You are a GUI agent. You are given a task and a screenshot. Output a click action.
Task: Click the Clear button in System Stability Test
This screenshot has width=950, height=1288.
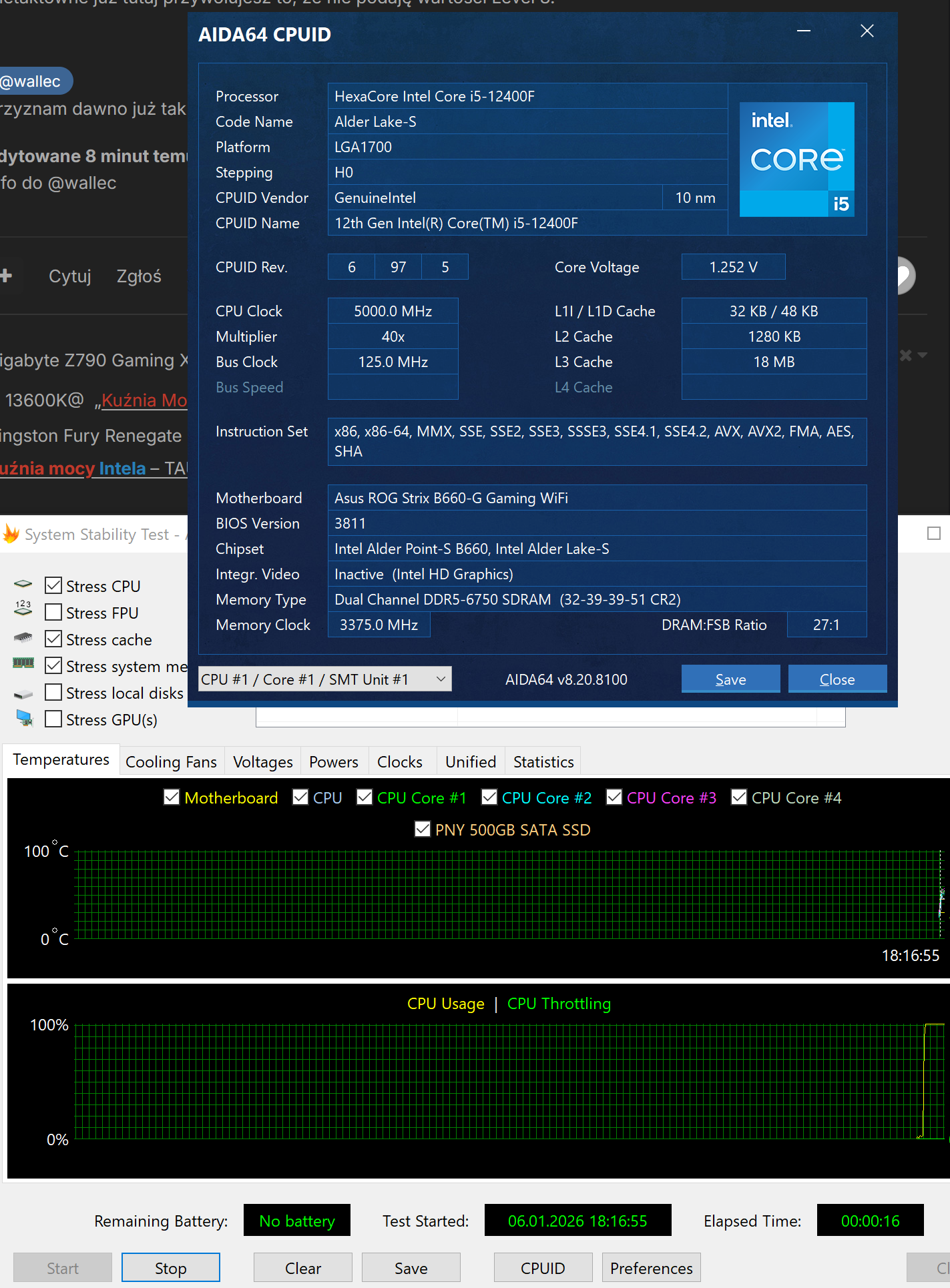(303, 1267)
